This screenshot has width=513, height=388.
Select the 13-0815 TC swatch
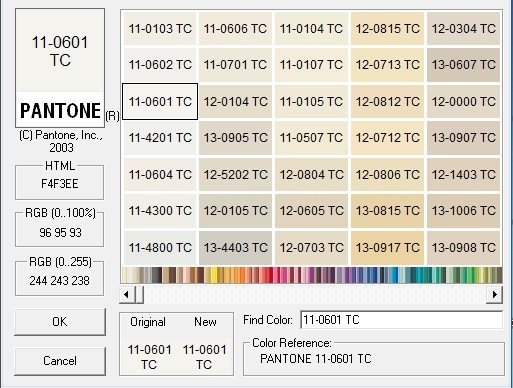tap(387, 211)
